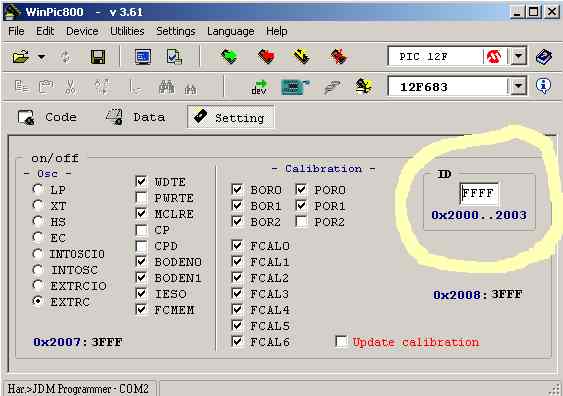Open the Help menu

[276, 31]
